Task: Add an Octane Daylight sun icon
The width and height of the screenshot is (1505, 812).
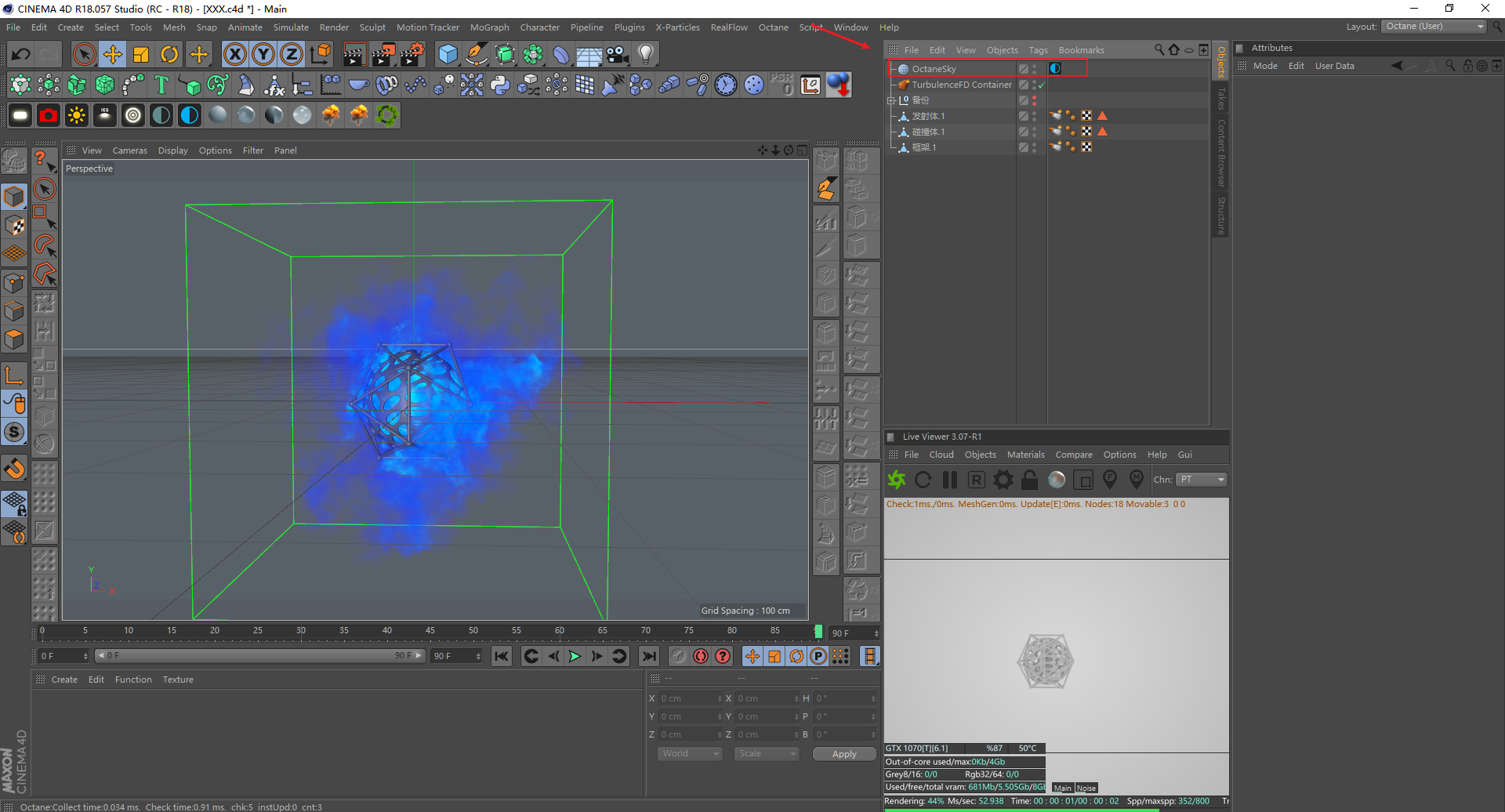Action: tap(77, 115)
